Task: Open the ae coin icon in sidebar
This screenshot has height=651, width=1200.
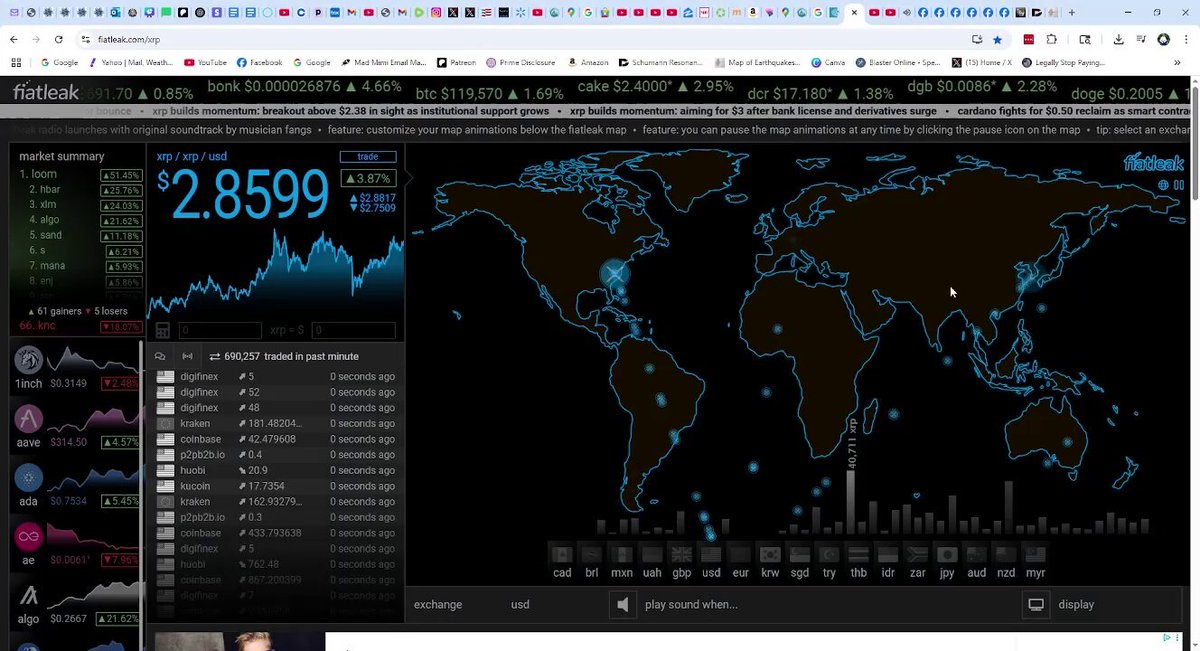Action: (28, 537)
